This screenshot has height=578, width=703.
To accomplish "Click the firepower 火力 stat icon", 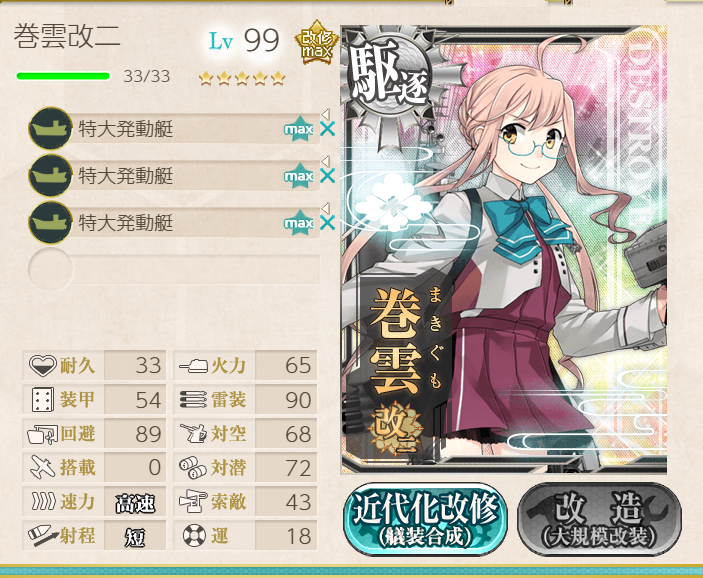I will (x=193, y=365).
